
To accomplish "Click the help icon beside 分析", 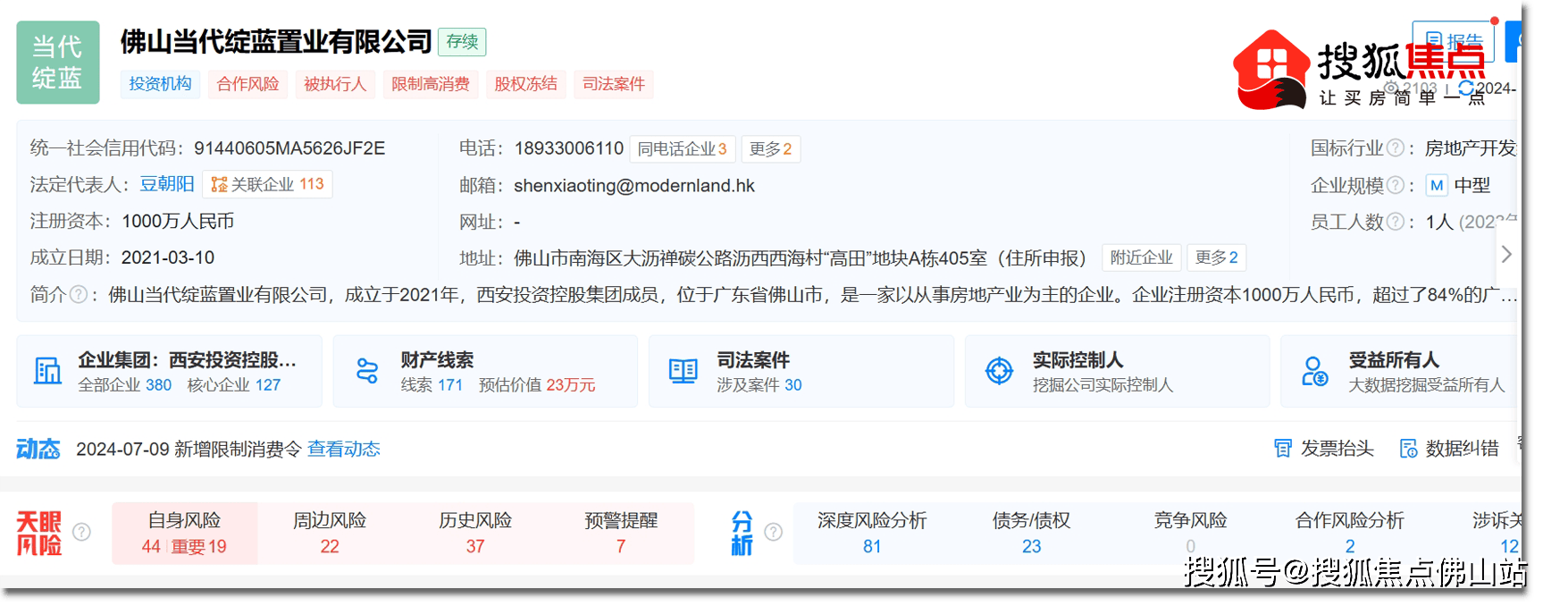I will click(774, 533).
